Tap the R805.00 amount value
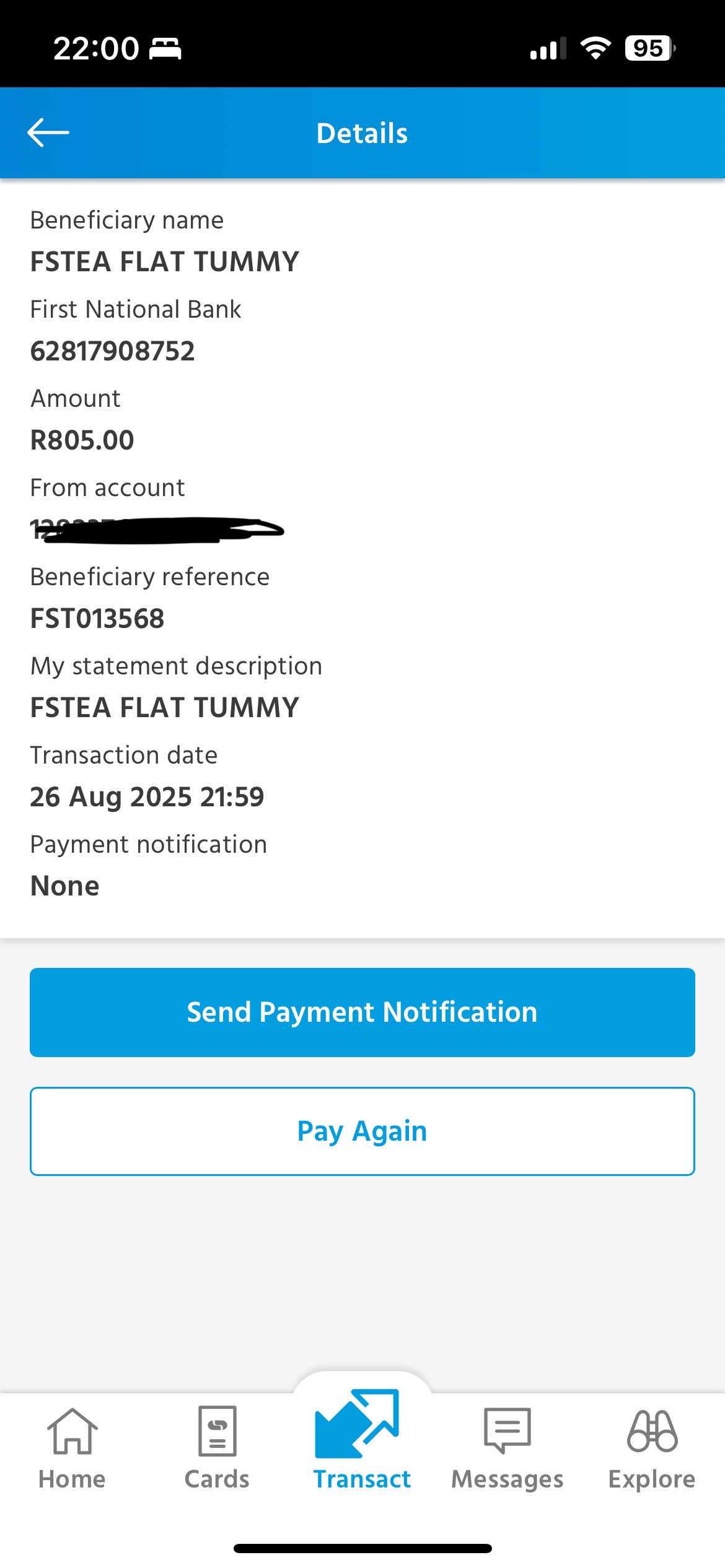The image size is (725, 1568). (x=82, y=440)
